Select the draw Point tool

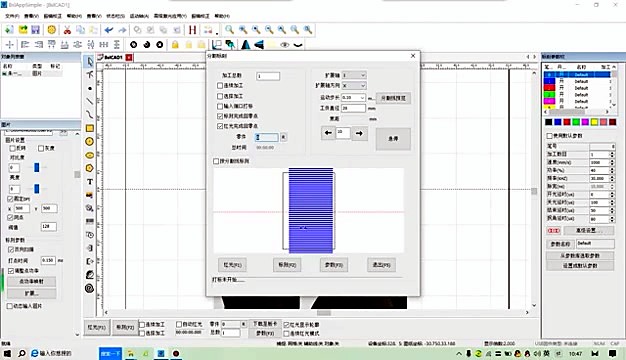(x=90, y=88)
